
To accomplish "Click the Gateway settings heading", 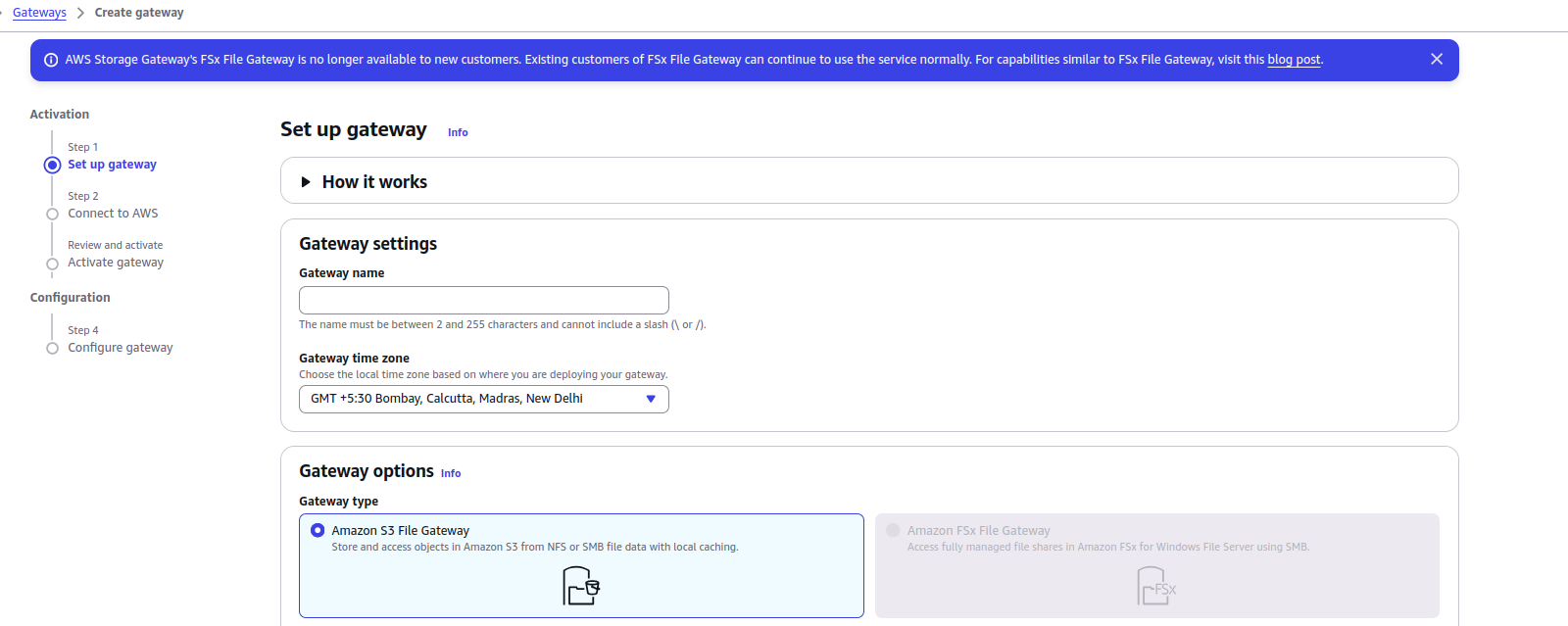I will click(368, 244).
